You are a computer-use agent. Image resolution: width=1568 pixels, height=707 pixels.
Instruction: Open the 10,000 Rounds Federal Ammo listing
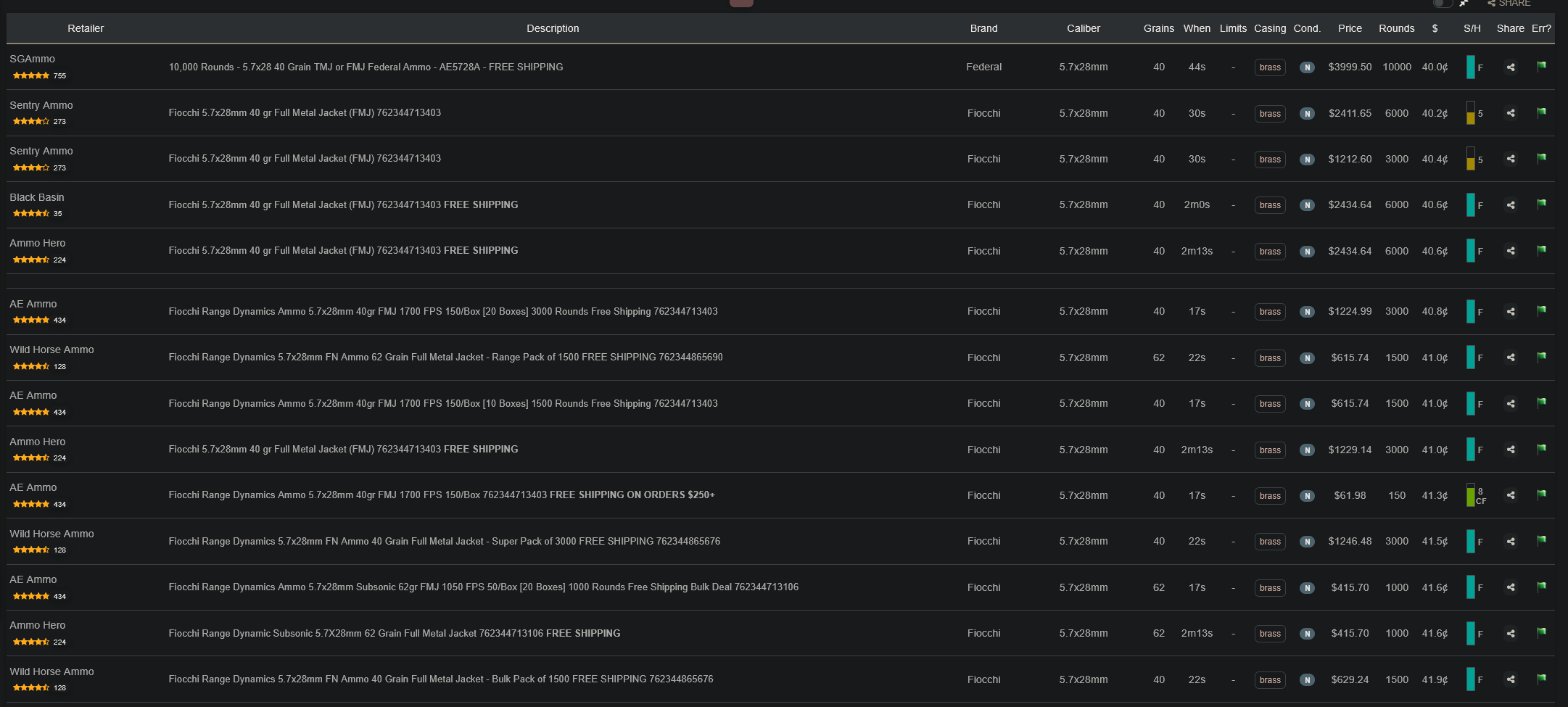pyautogui.click(x=366, y=67)
